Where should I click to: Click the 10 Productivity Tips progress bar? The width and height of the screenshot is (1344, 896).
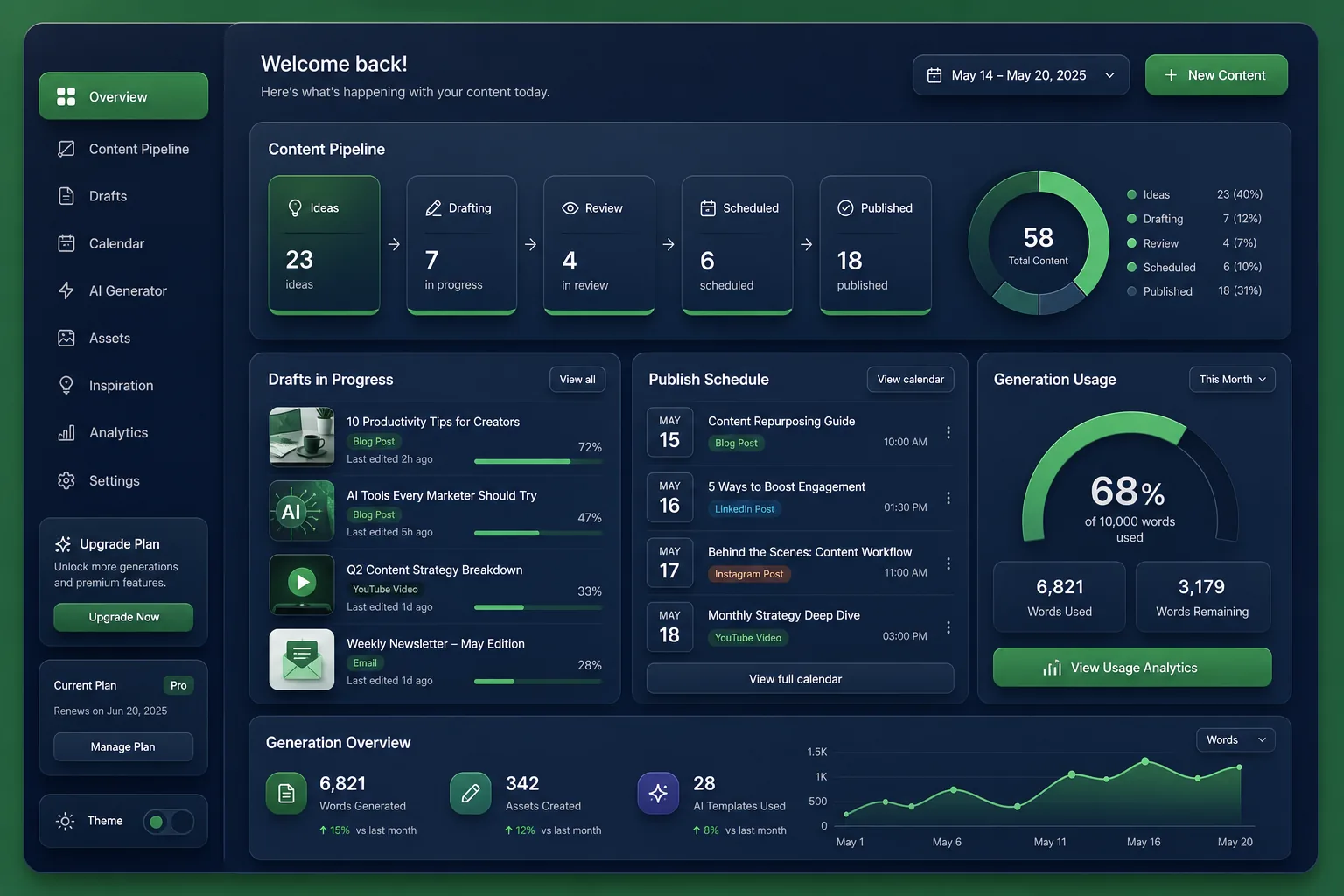point(538,461)
